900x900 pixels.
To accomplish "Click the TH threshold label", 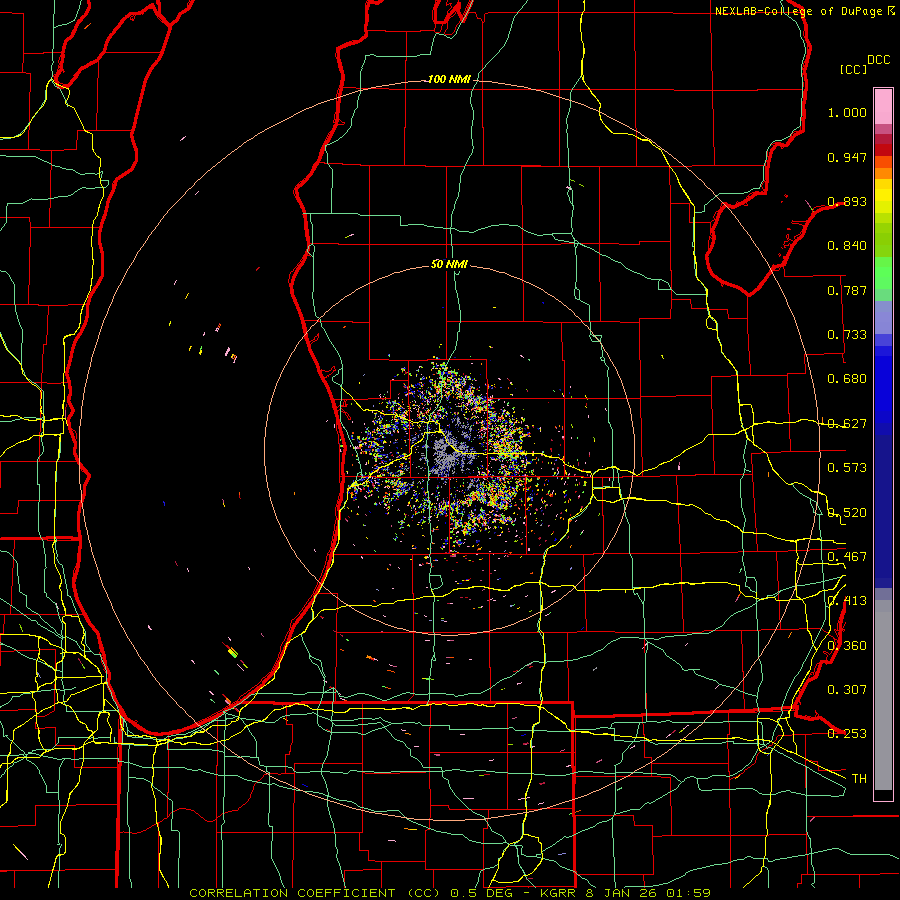I will click(859, 779).
